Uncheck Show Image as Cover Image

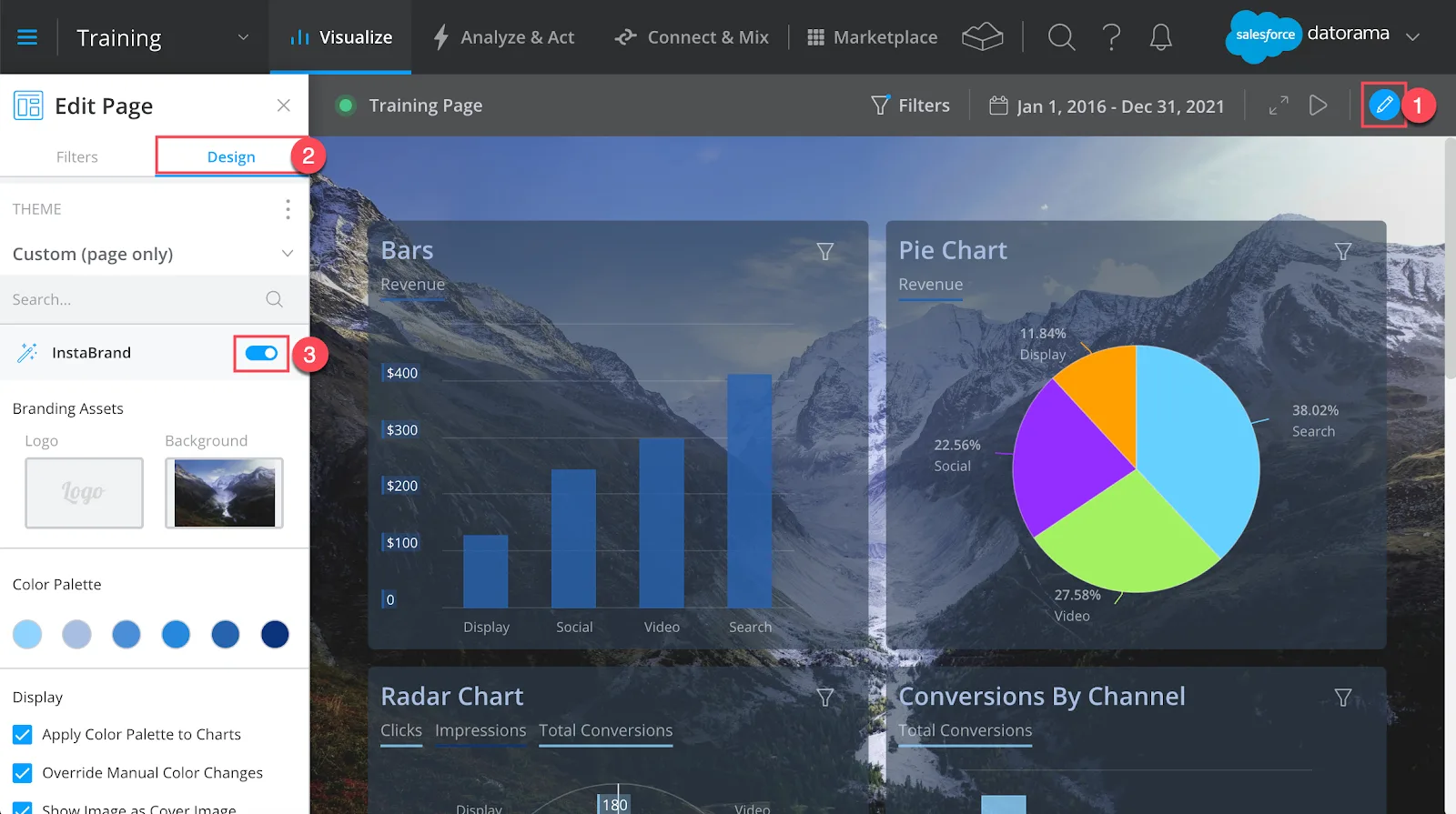pyautogui.click(x=23, y=809)
